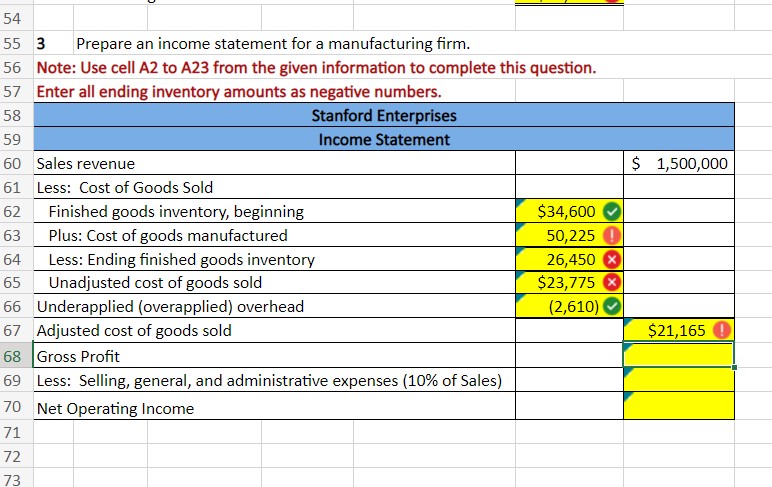Select the yellow cell for SG&A expenses
This screenshot has height=487, width=772.
click(679, 380)
